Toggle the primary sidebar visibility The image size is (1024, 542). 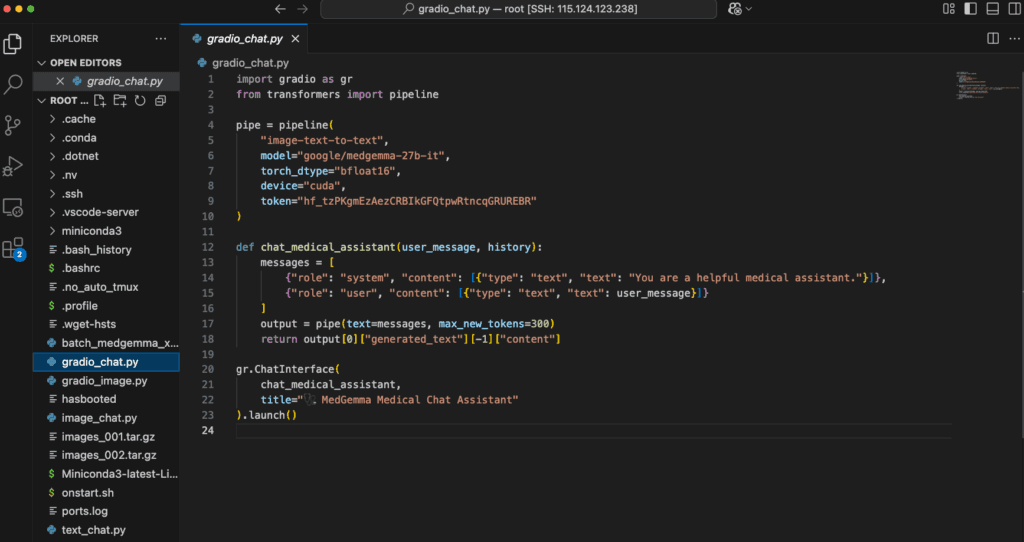970,9
